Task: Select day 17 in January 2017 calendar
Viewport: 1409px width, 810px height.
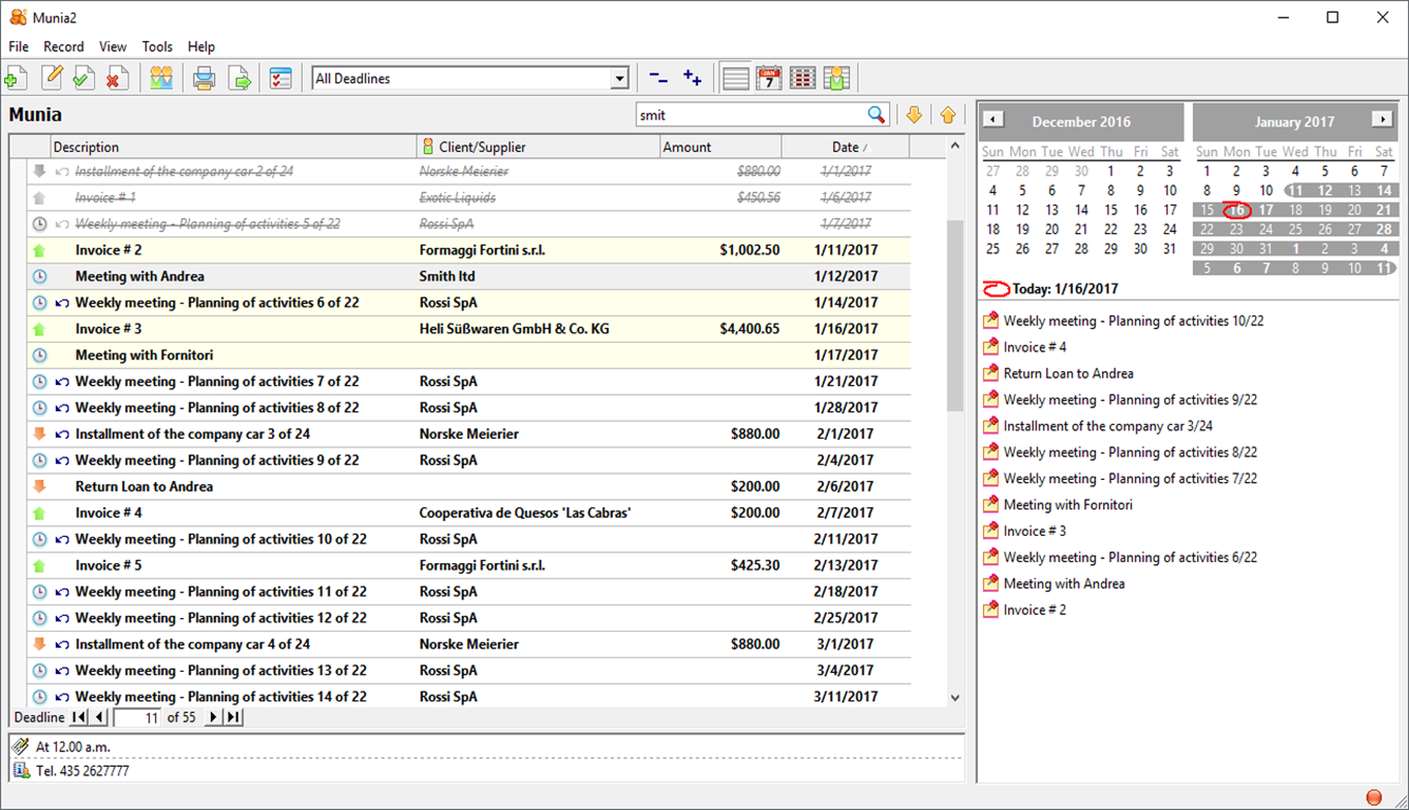Action: pyautogui.click(x=1266, y=210)
